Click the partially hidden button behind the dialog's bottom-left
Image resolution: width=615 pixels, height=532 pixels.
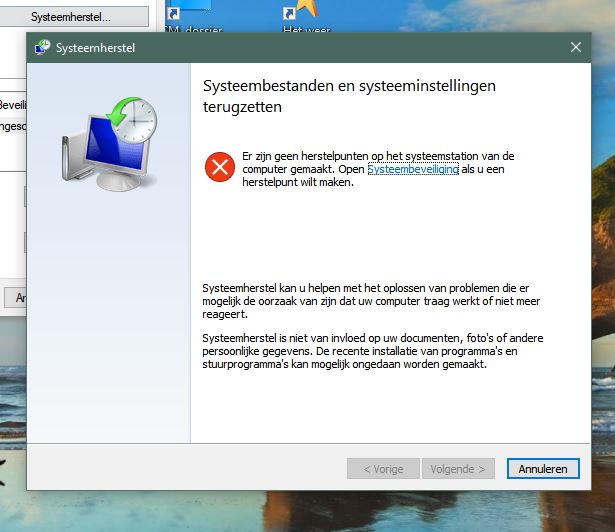pyautogui.click(x=16, y=297)
